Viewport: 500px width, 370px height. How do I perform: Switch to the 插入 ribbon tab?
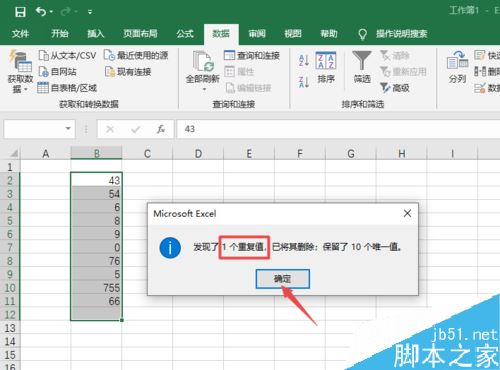click(96, 34)
